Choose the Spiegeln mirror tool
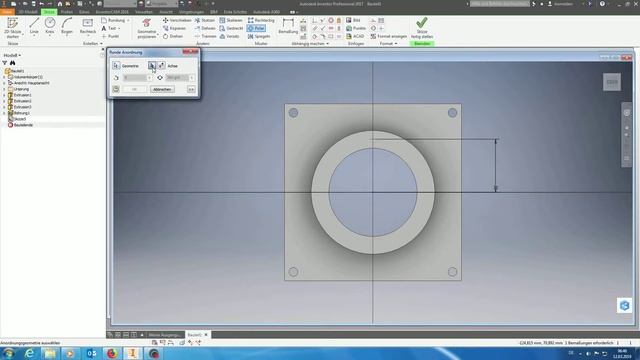The height and width of the screenshot is (360, 640). click(259, 36)
